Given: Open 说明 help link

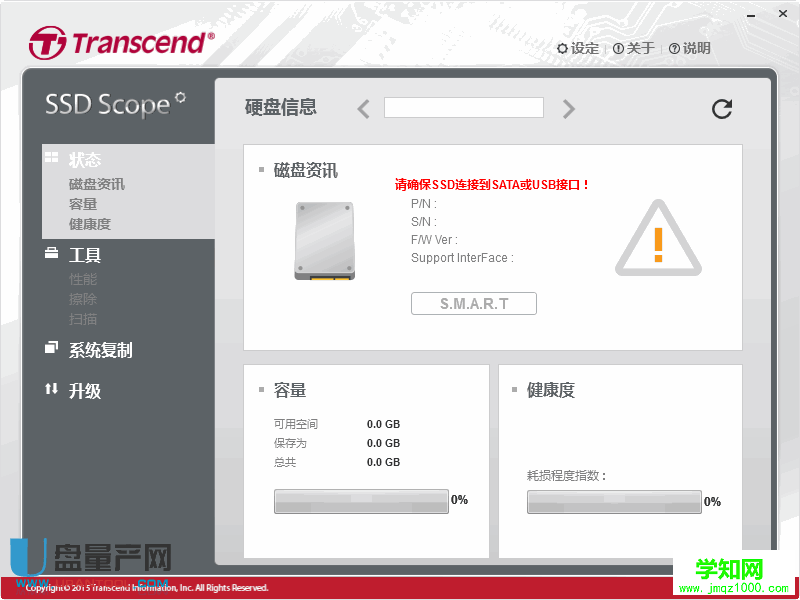Looking at the screenshot, I should point(690,48).
